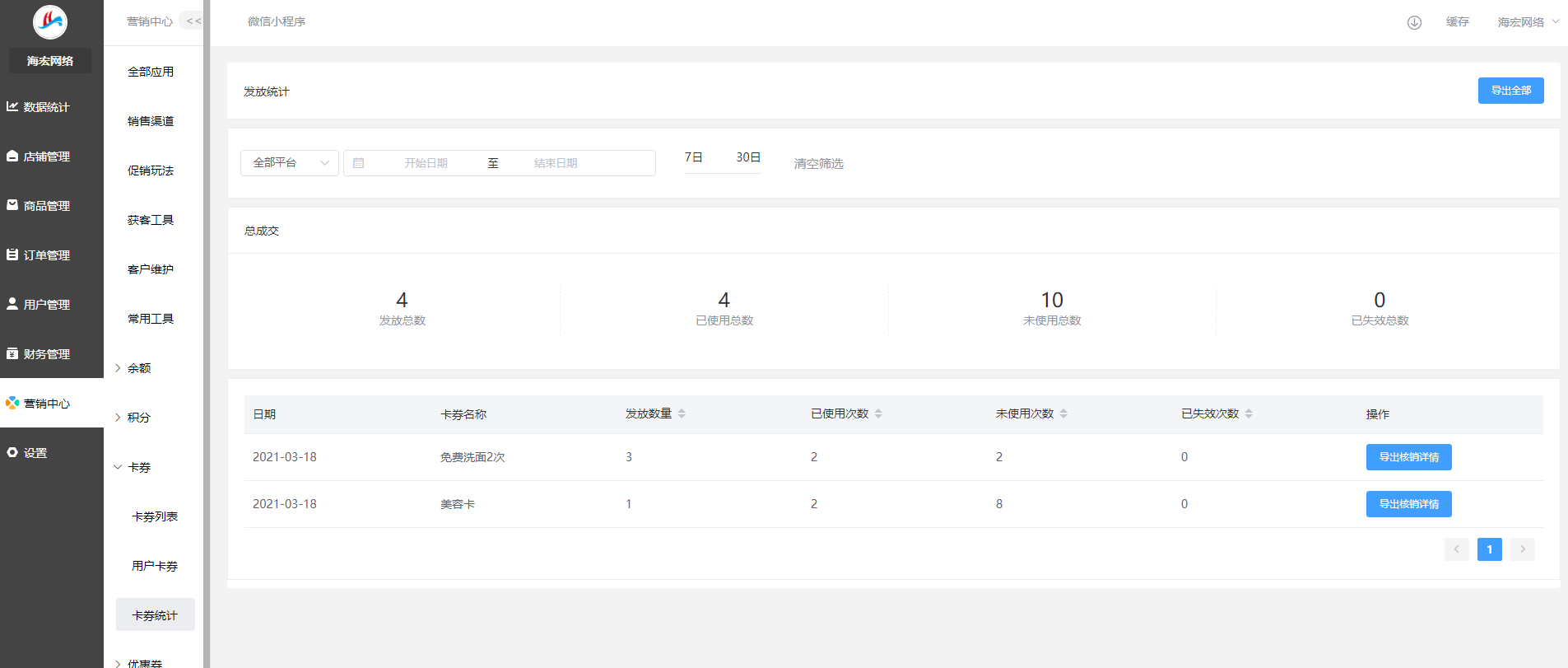Click the 海宏网络 logo avatar

pyautogui.click(x=50, y=21)
